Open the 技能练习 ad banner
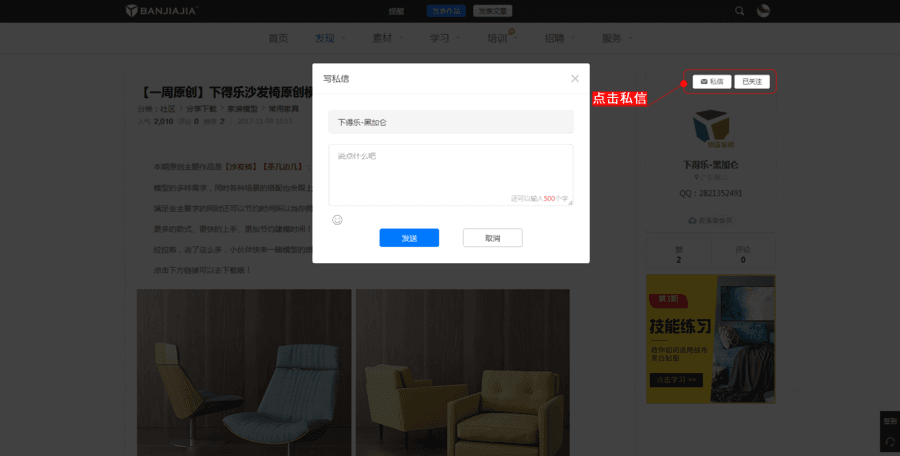Image resolution: width=900 pixels, height=456 pixels. point(711,339)
